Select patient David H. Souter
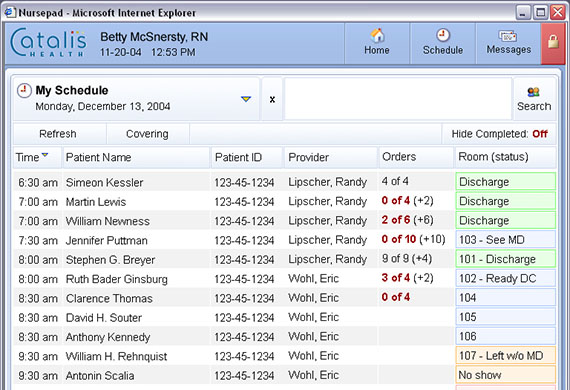The image size is (570, 390). pyautogui.click(x=104, y=317)
